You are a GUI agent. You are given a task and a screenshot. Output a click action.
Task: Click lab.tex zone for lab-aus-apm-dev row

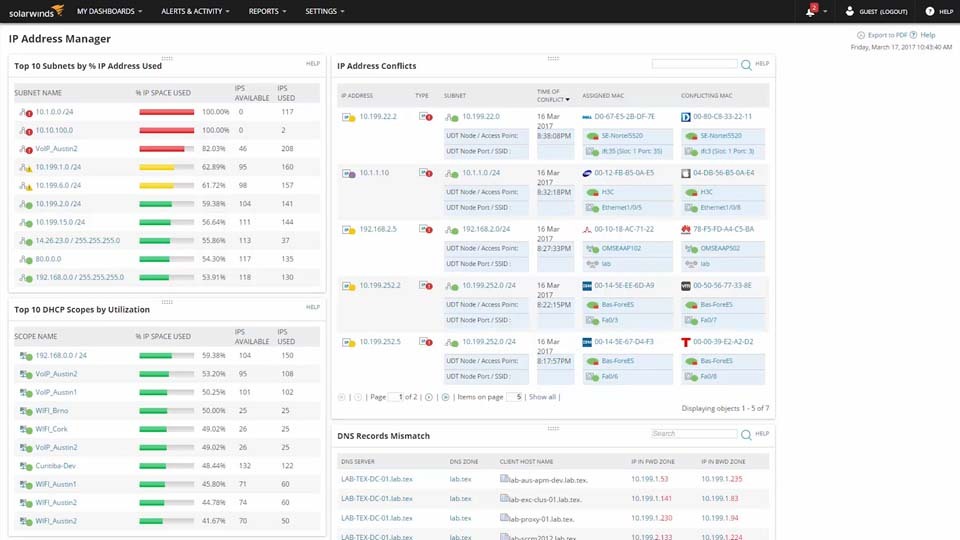(460, 479)
